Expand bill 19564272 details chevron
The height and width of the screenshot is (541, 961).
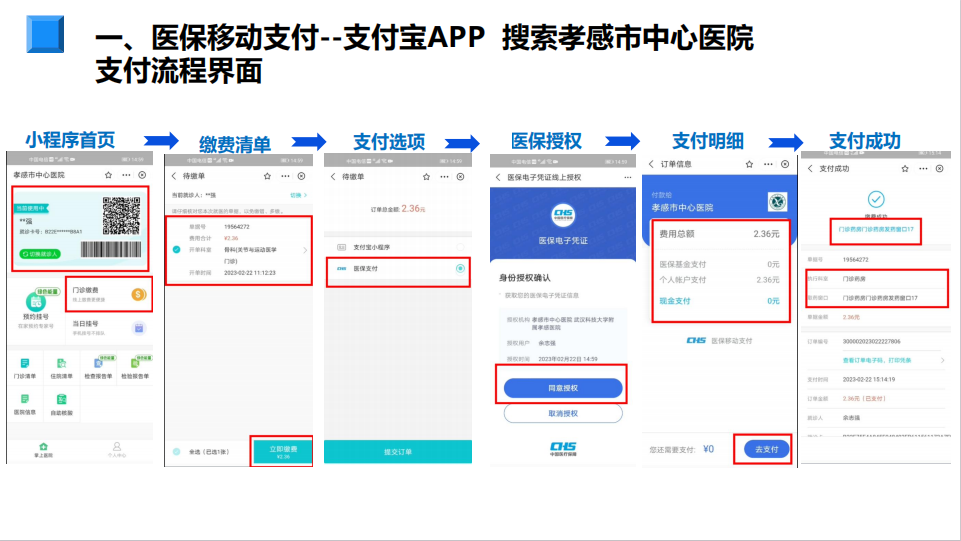305,250
